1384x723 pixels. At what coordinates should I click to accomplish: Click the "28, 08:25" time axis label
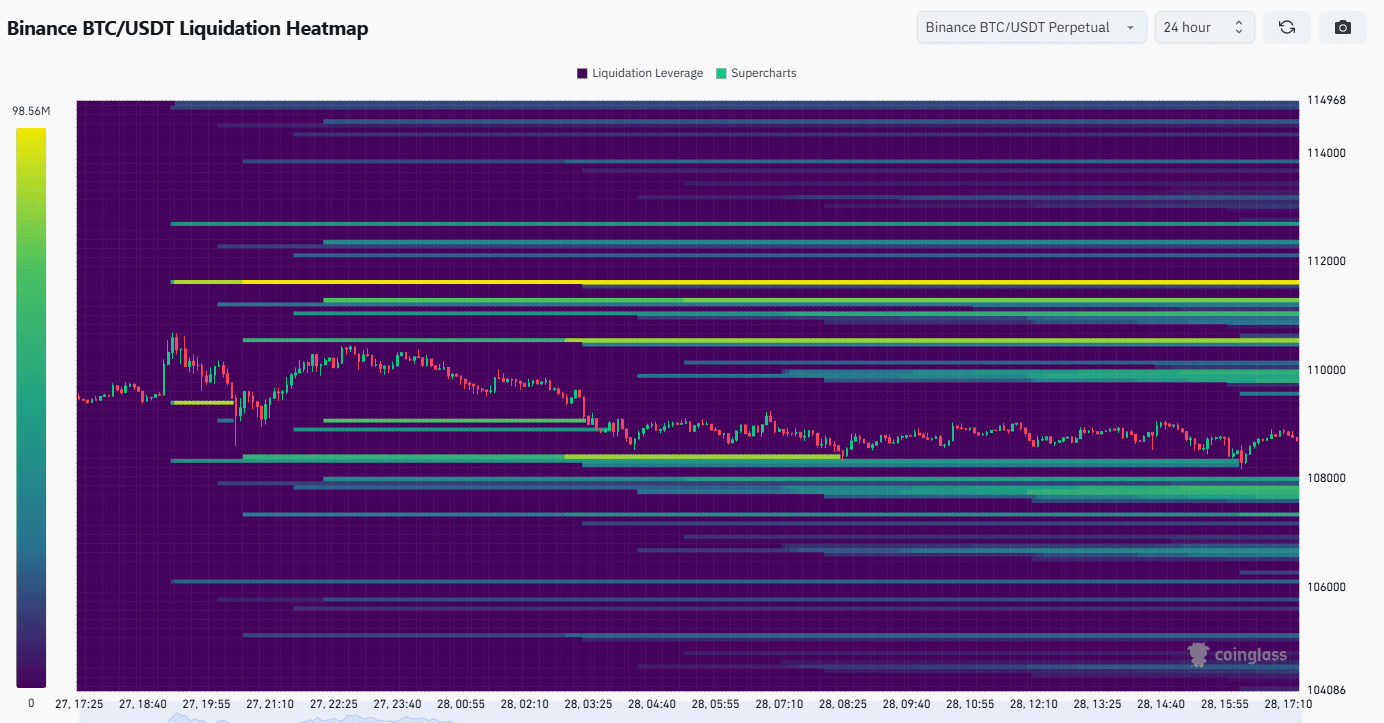(843, 704)
